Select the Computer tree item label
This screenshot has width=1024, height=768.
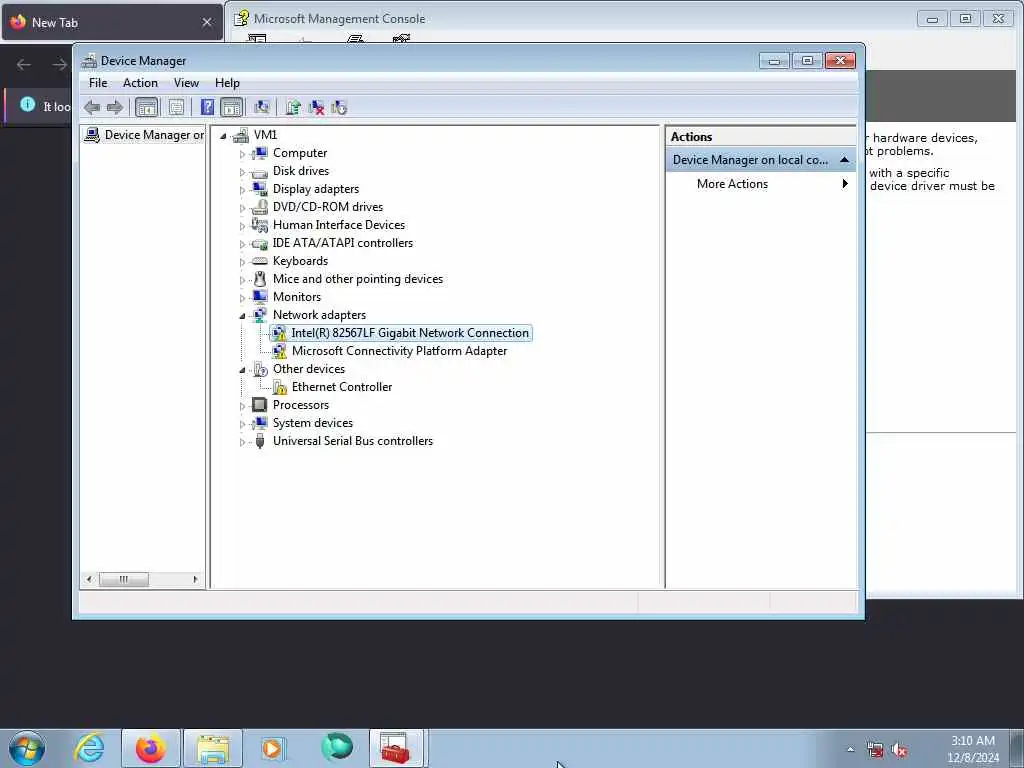point(300,153)
